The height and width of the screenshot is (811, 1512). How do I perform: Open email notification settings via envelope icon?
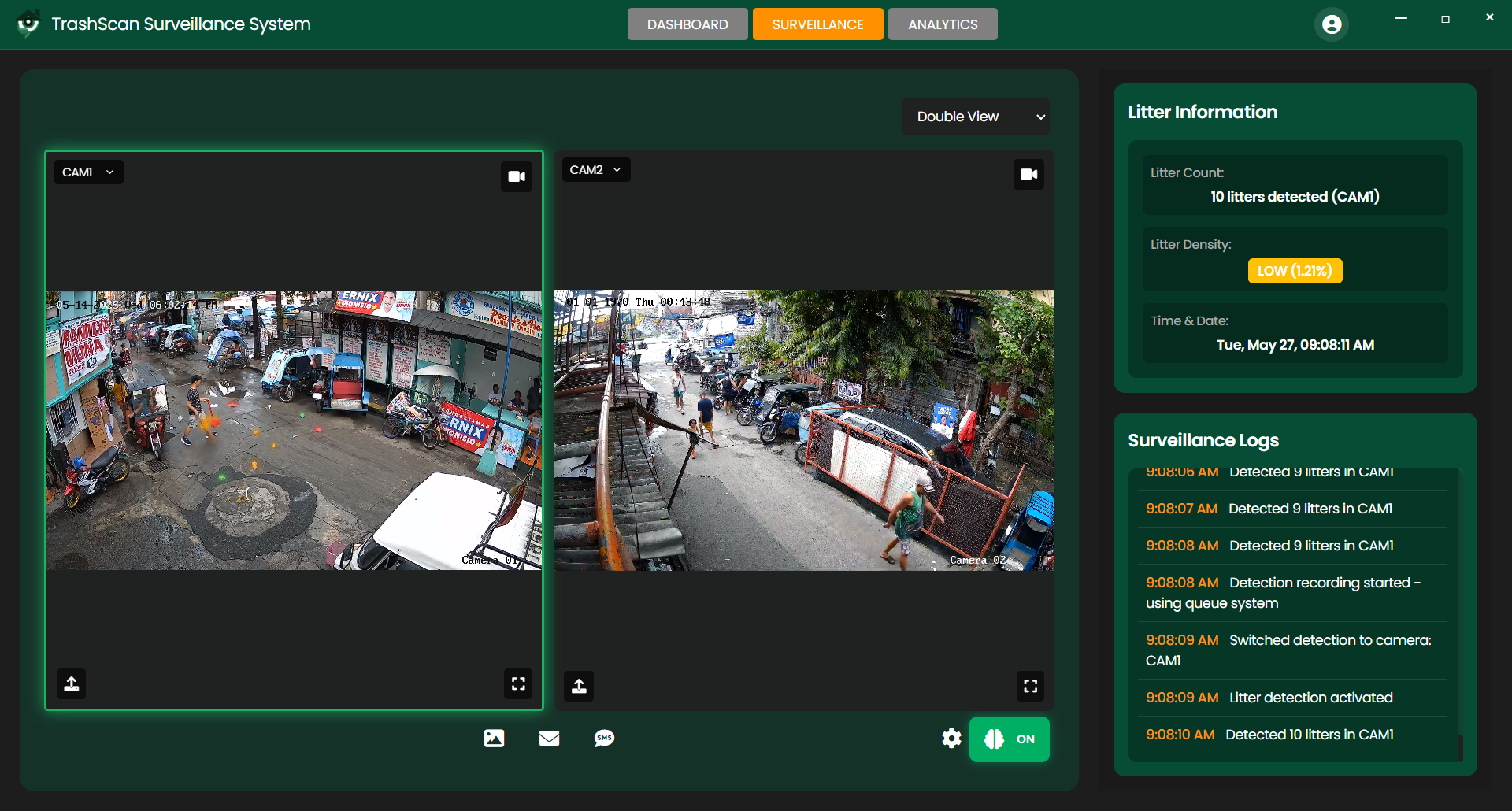point(549,739)
